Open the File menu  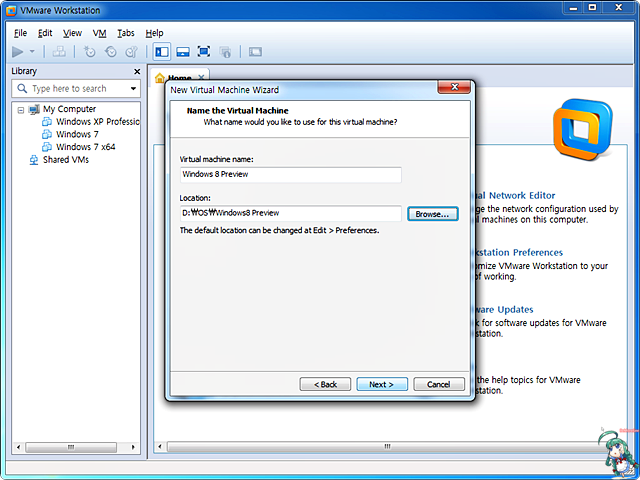click(20, 33)
